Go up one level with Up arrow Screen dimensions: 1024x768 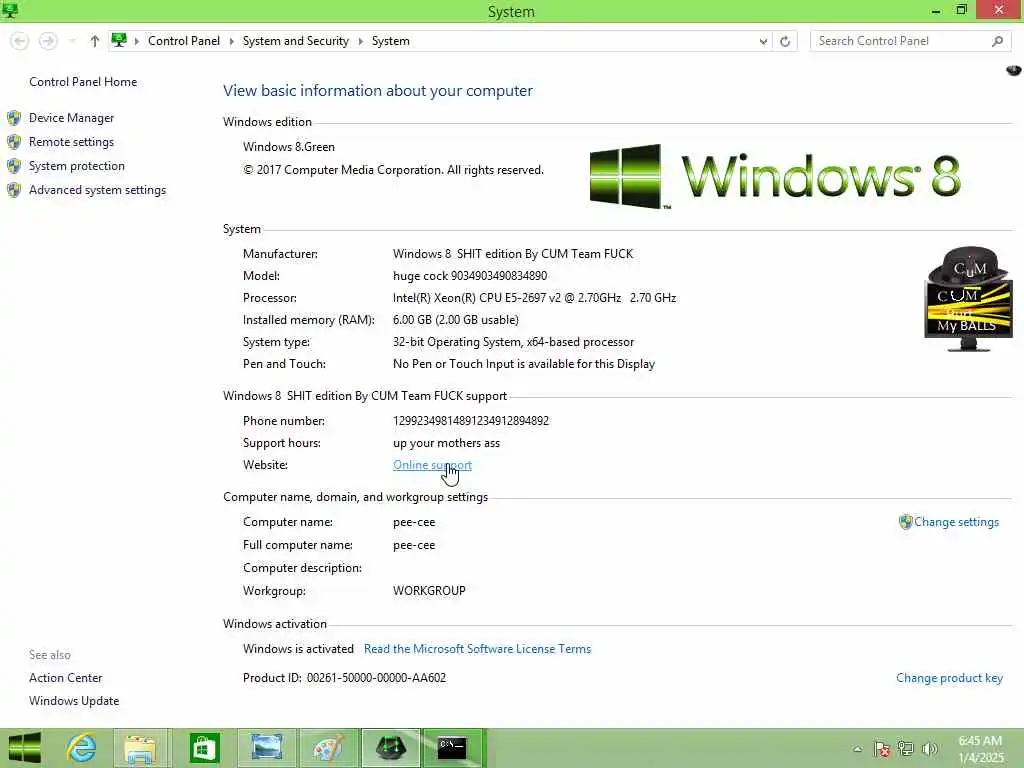point(95,41)
